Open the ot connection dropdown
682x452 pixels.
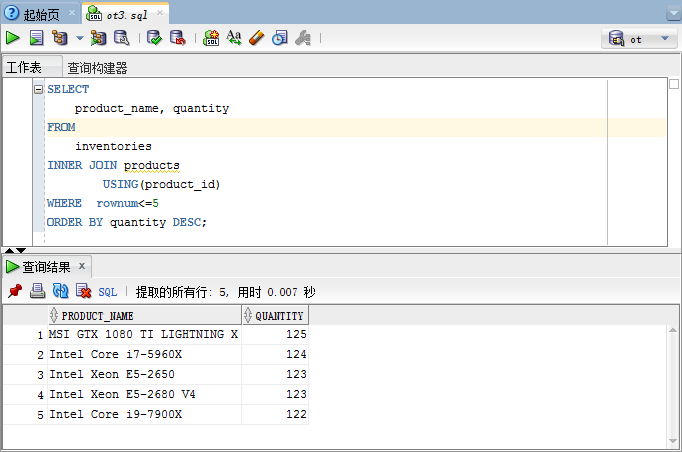point(639,39)
